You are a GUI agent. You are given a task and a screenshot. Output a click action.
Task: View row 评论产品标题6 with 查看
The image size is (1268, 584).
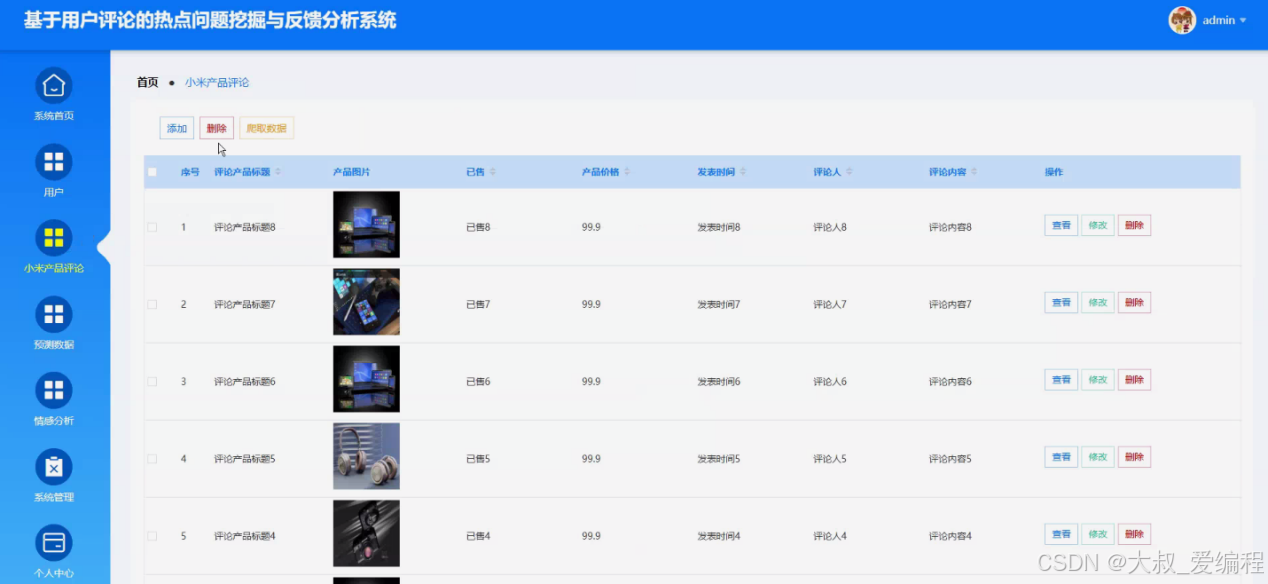[1061, 379]
